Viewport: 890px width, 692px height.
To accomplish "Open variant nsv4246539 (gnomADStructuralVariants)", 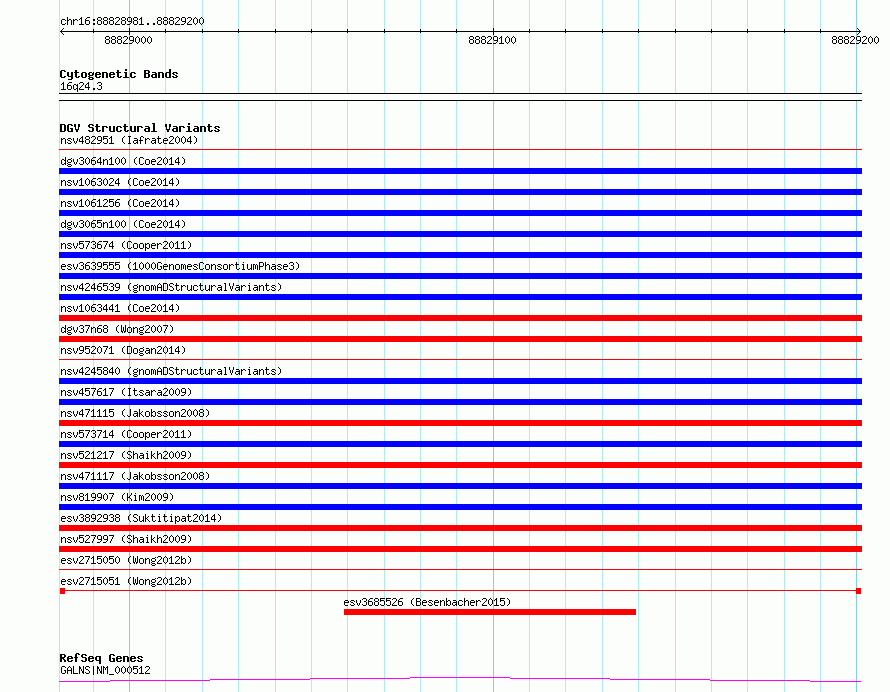I will pyautogui.click(x=171, y=287).
